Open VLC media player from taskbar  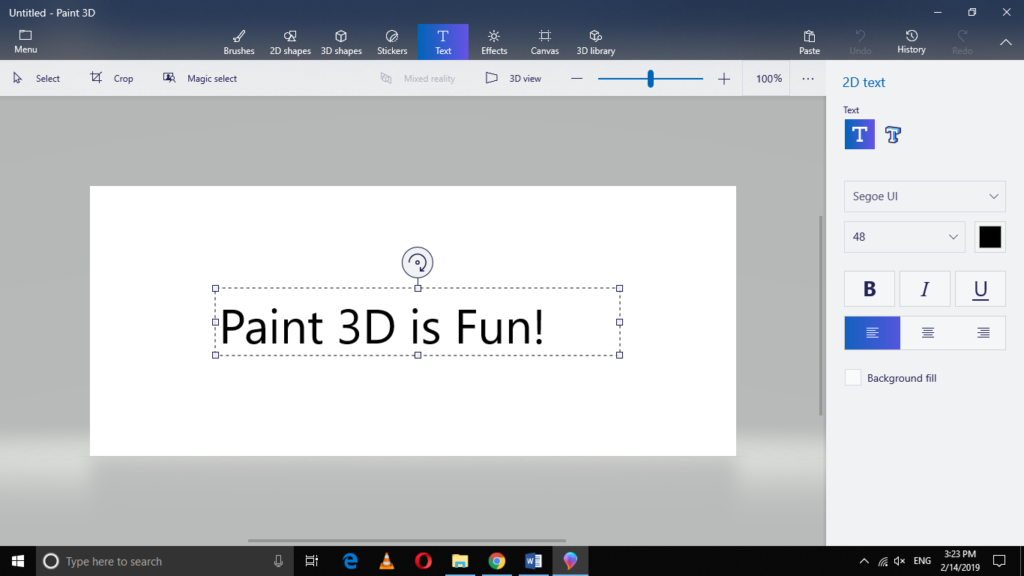coord(387,561)
